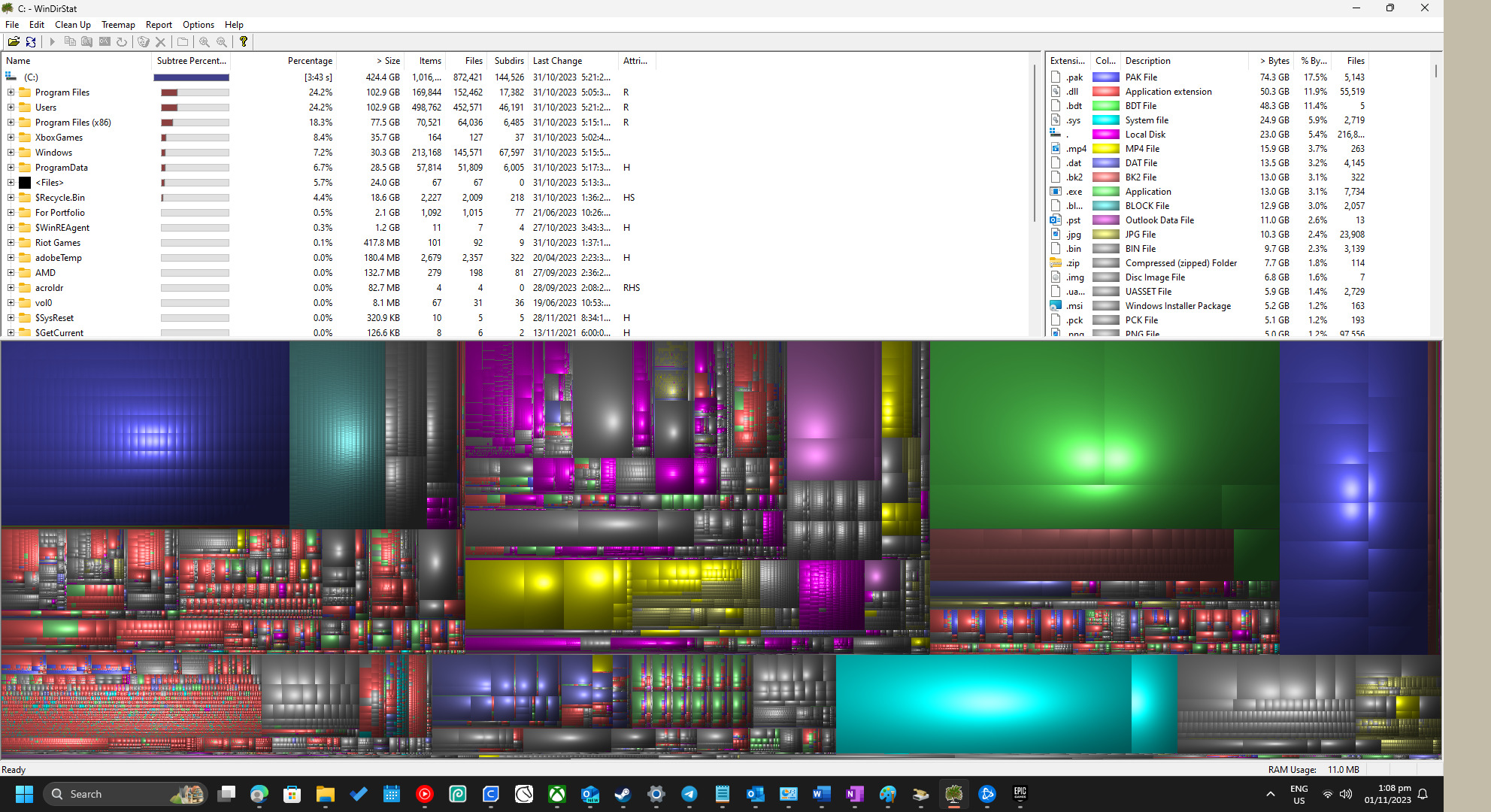Click the Delete to Recycle Bin icon
The image size is (1491, 812).
[x=144, y=42]
